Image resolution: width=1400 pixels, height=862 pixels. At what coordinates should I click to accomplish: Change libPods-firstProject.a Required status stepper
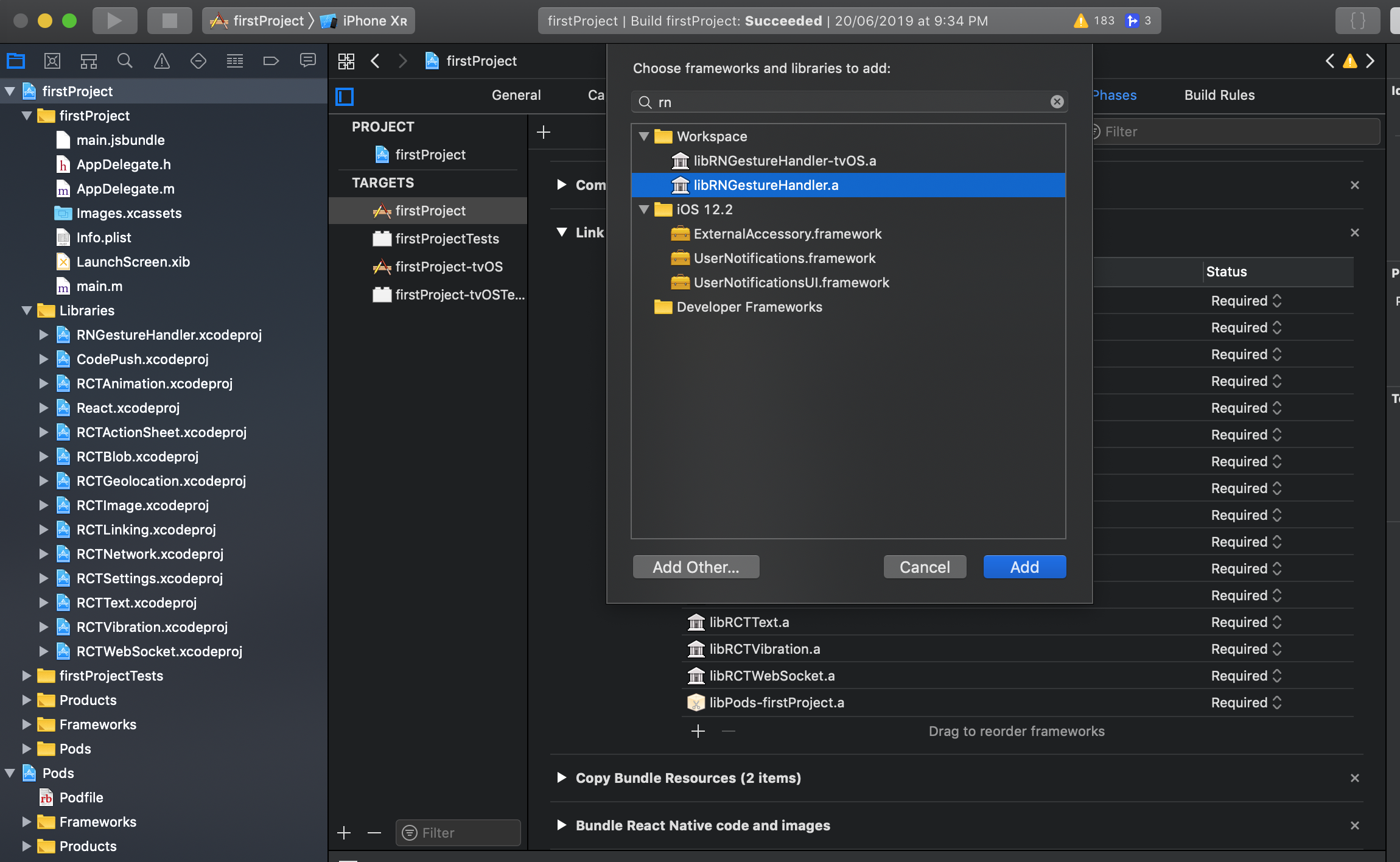click(x=1277, y=703)
